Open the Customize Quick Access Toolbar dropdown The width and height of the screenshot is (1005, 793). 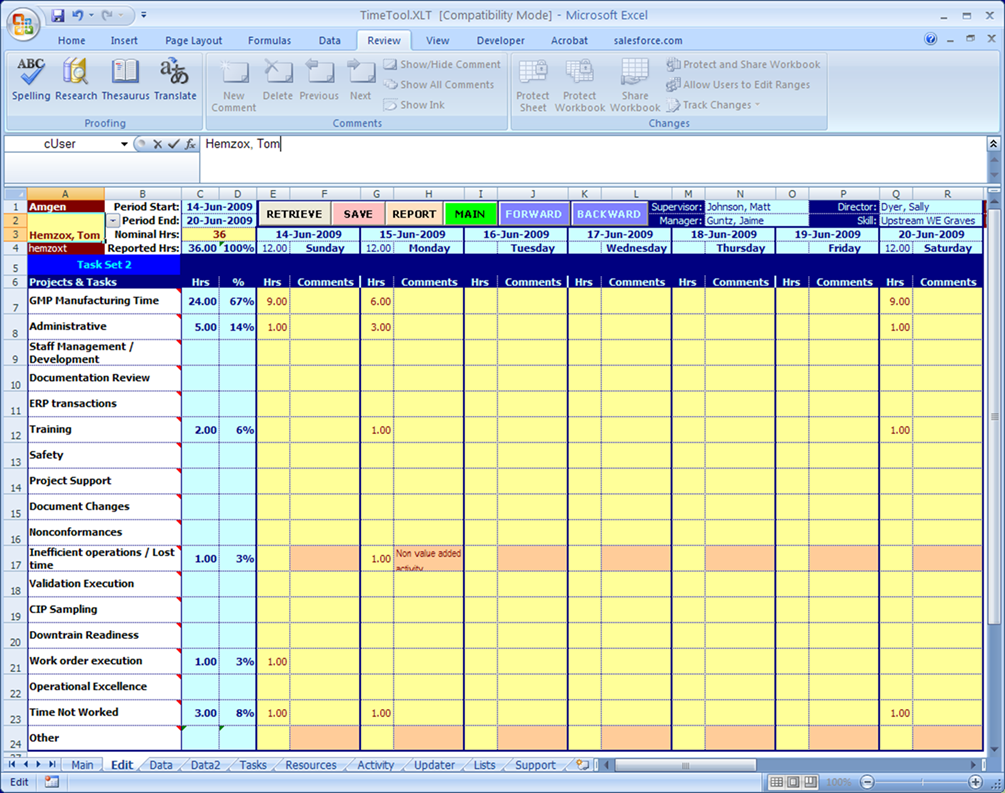(144, 15)
